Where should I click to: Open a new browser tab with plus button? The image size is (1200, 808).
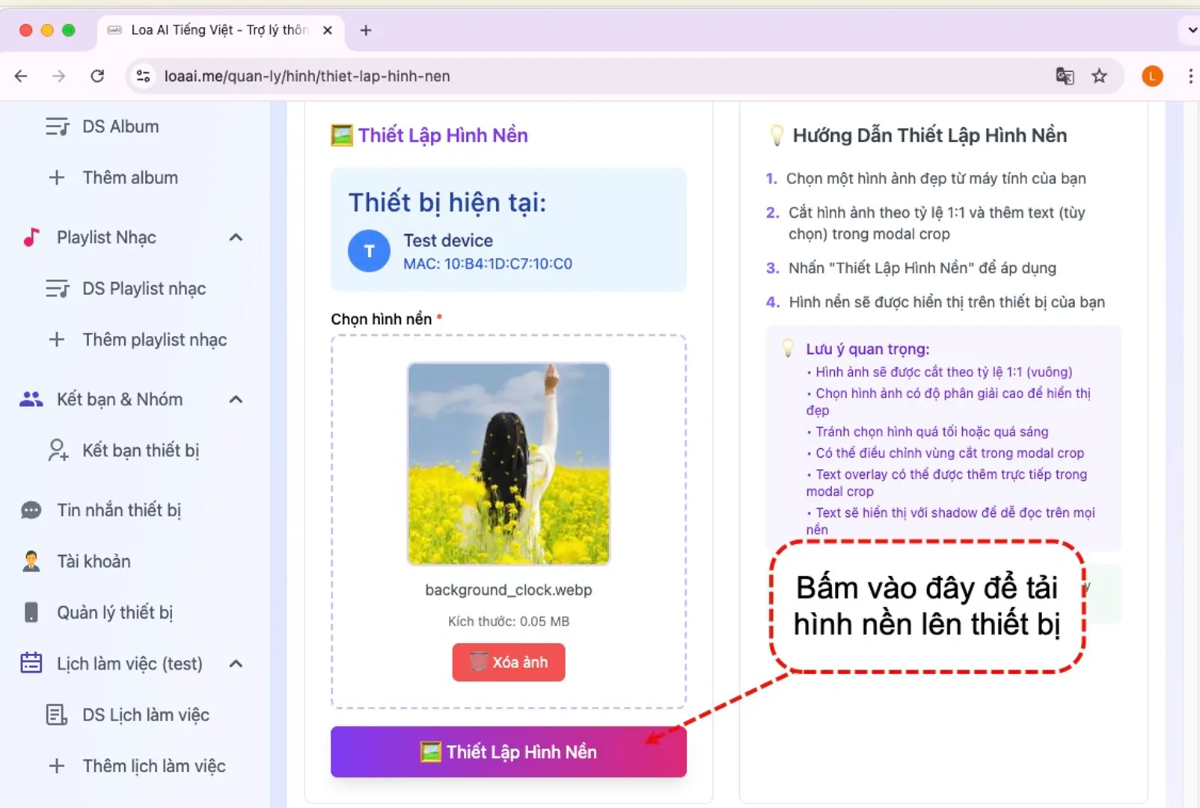pos(366,30)
